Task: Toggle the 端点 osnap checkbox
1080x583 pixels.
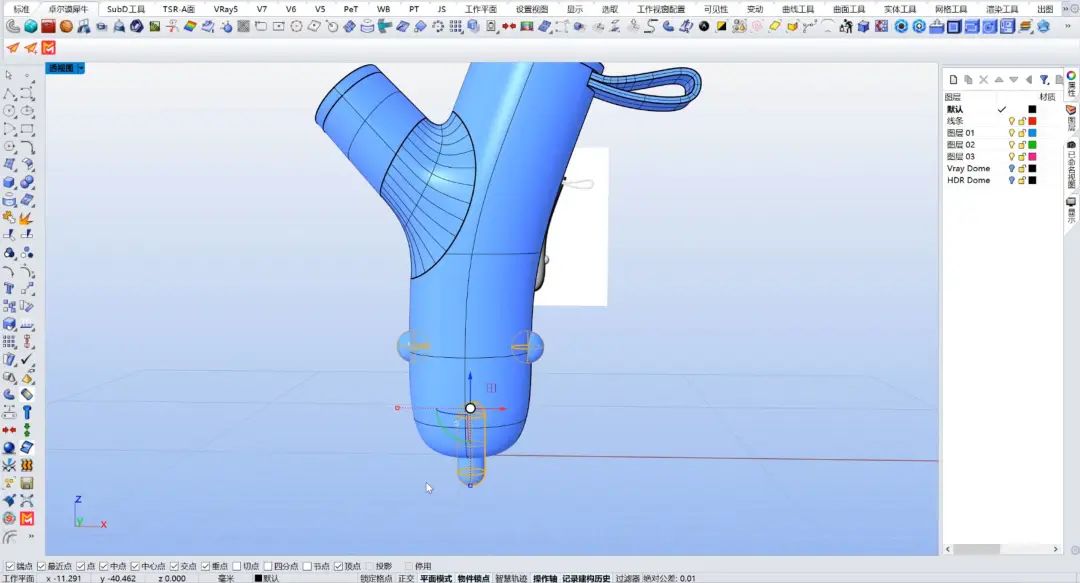Action: pyautogui.click(x=10, y=566)
